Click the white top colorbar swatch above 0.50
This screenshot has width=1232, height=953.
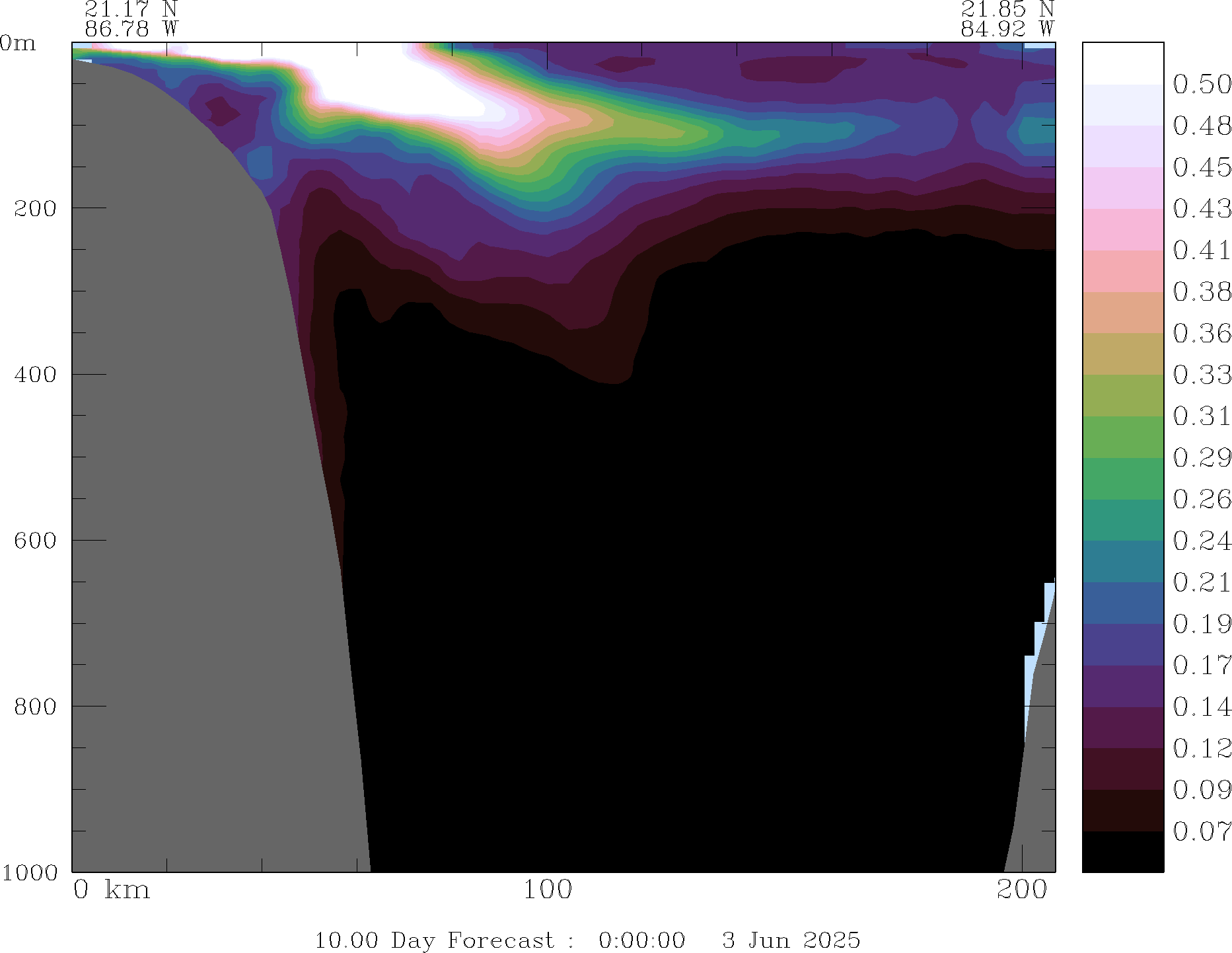click(1122, 63)
